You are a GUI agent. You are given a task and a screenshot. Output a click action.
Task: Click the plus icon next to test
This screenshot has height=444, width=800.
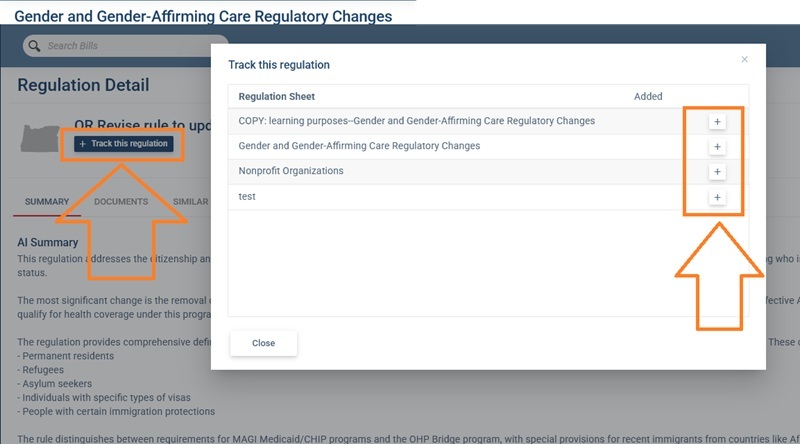coord(717,197)
